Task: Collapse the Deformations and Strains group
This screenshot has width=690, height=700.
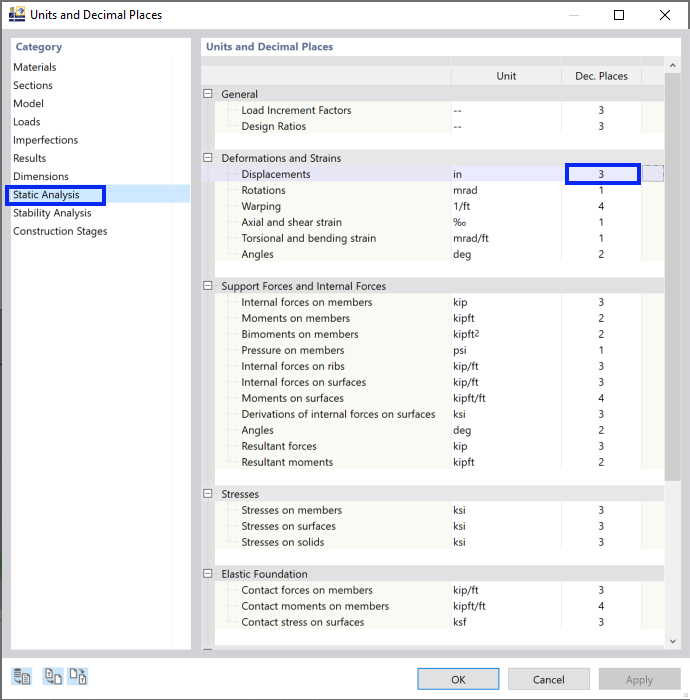Action: [208, 158]
